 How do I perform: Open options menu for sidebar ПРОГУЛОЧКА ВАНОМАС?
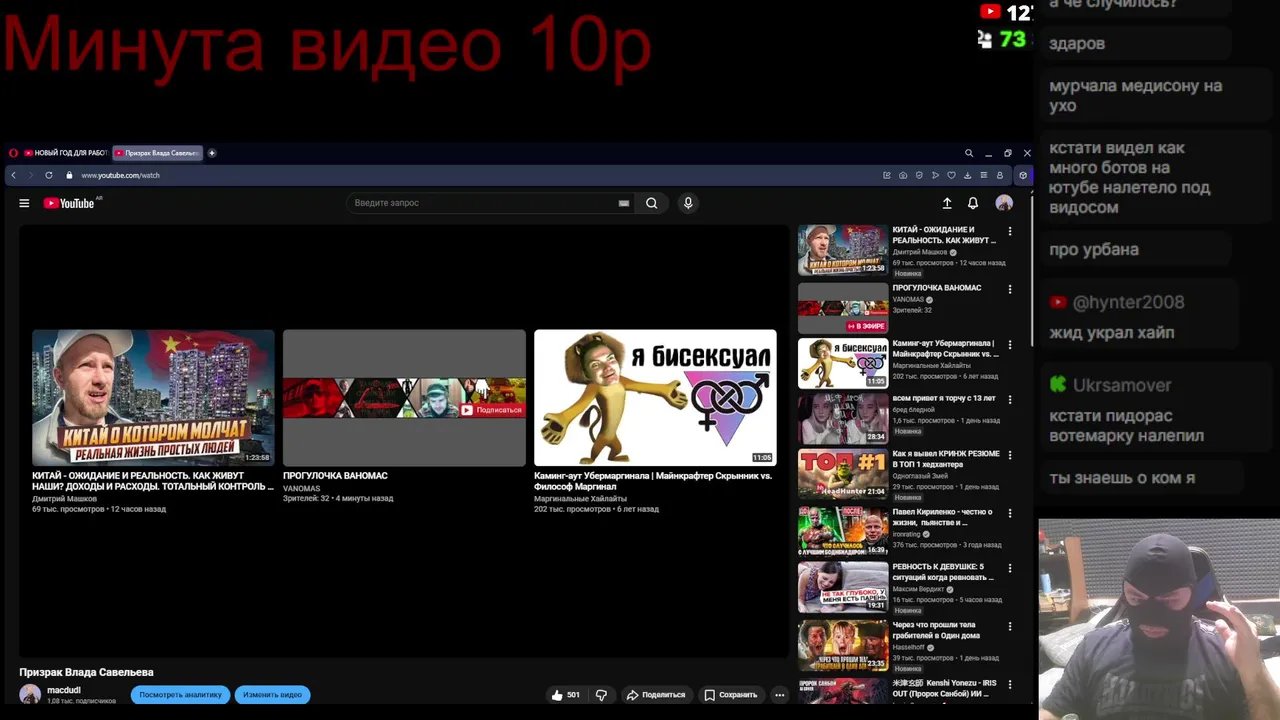(1010, 289)
